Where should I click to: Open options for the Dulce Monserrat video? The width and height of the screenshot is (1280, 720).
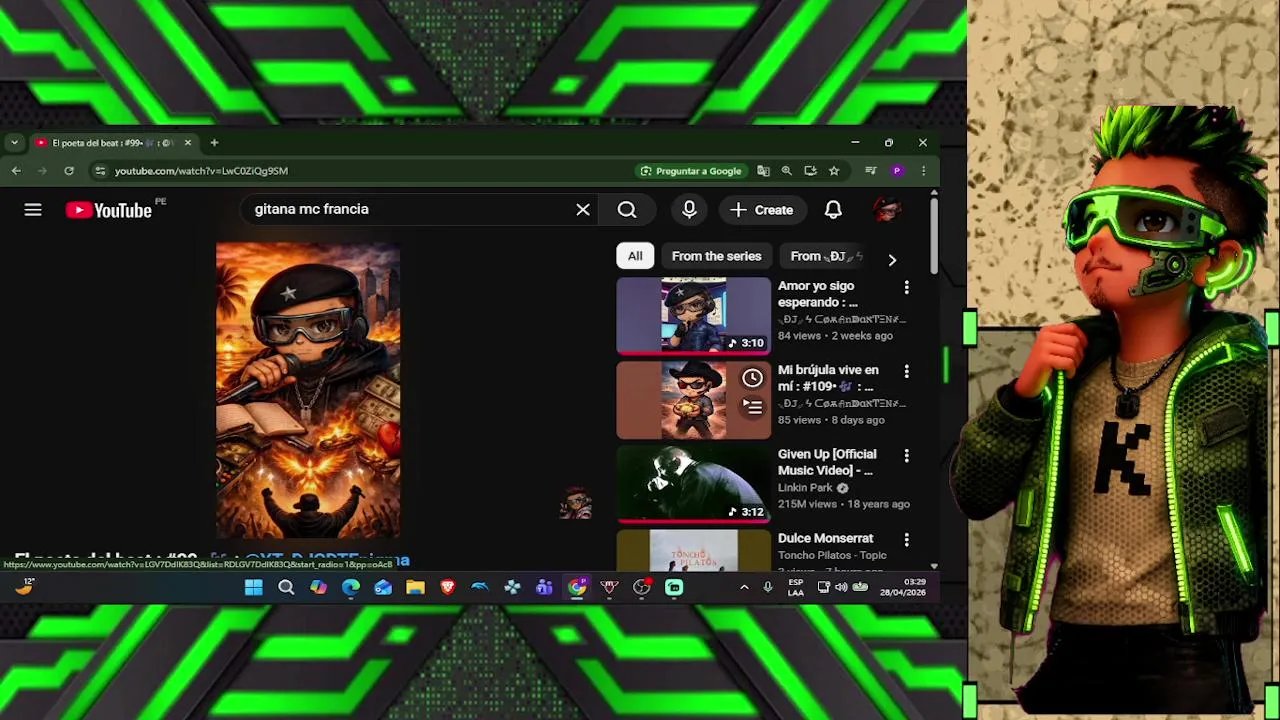[x=906, y=539]
